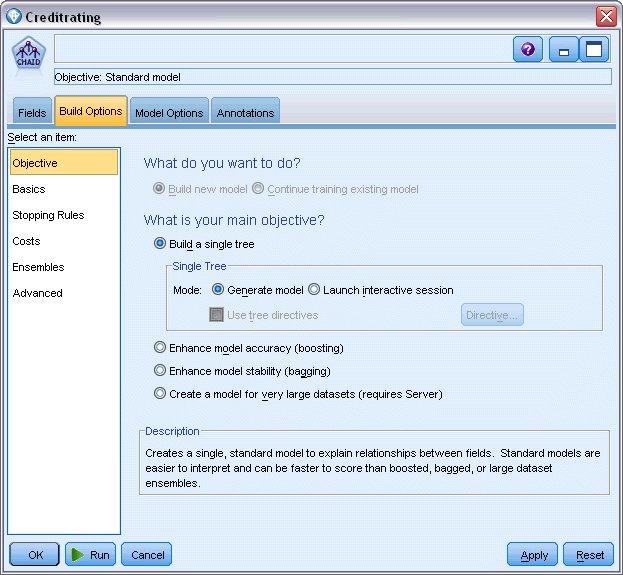
Task: Select Costs in the item list
Action: (64, 241)
